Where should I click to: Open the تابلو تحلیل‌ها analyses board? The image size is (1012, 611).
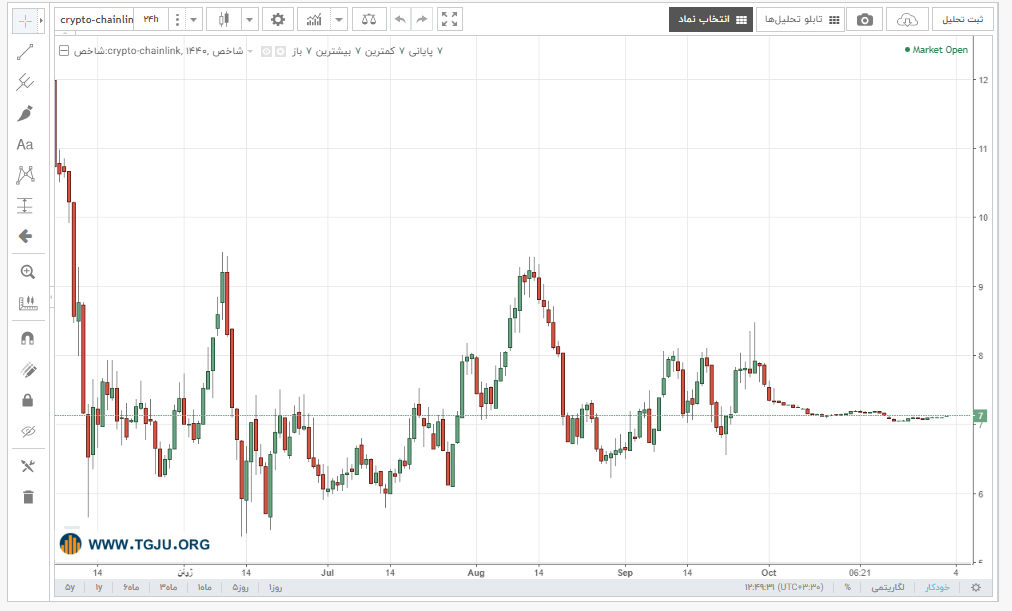click(802, 19)
